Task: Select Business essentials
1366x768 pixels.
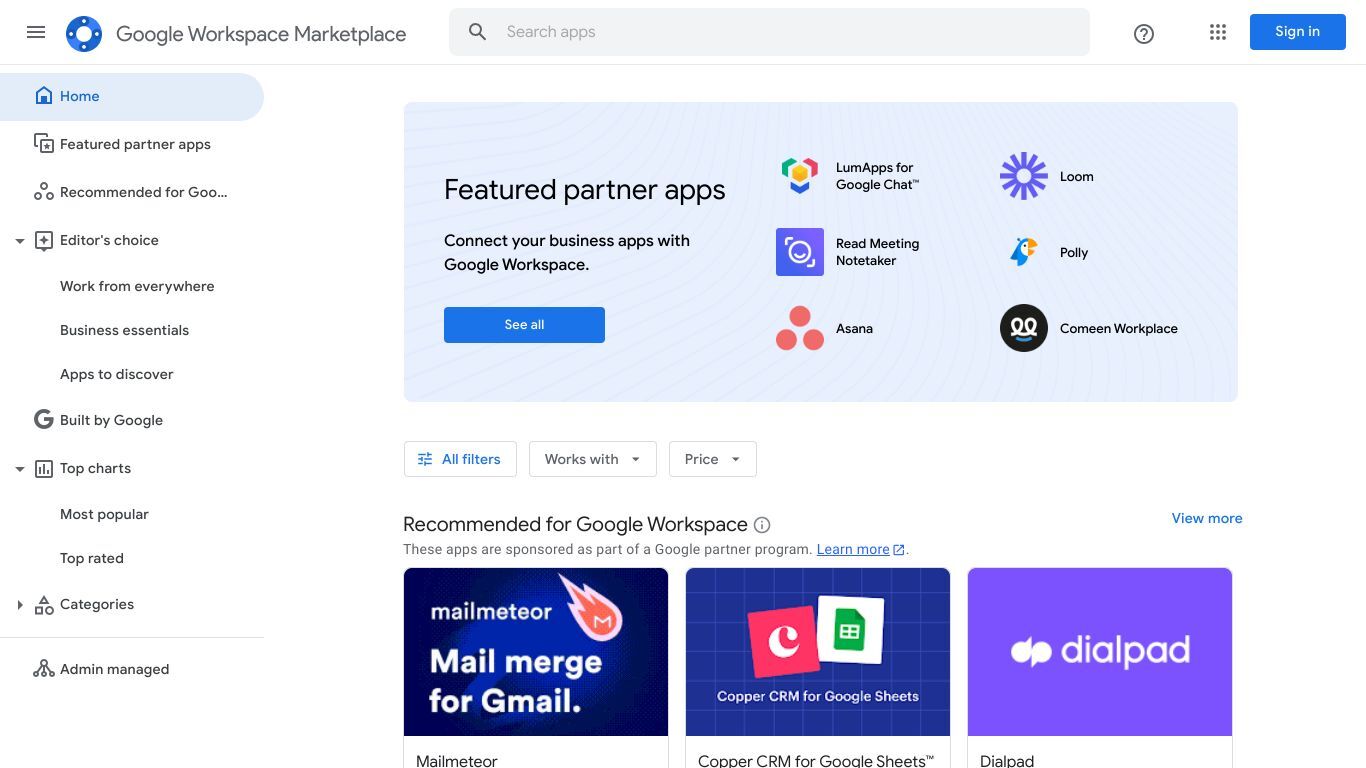Action: (124, 330)
